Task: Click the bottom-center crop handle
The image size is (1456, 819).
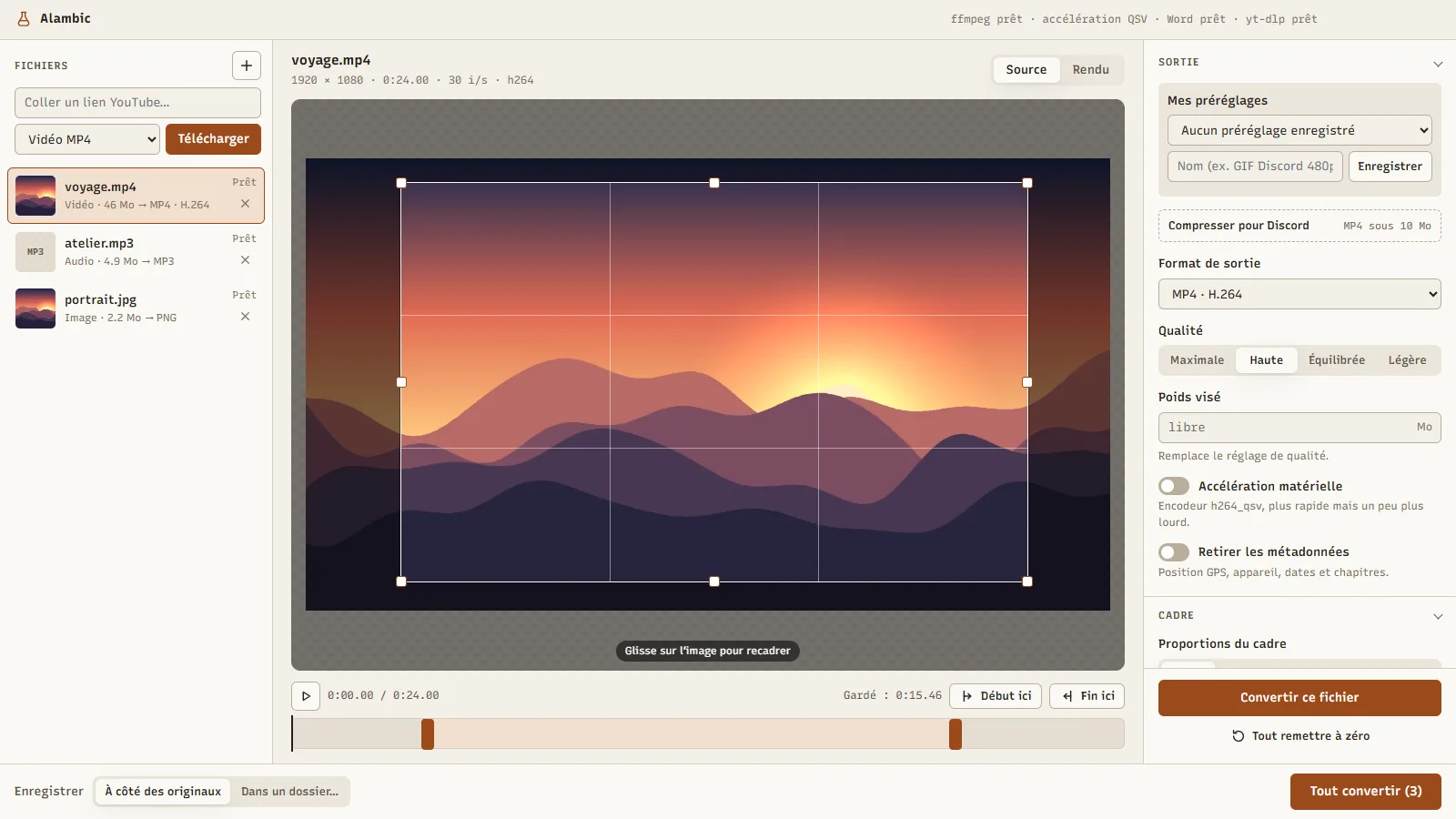Action: pos(714,581)
